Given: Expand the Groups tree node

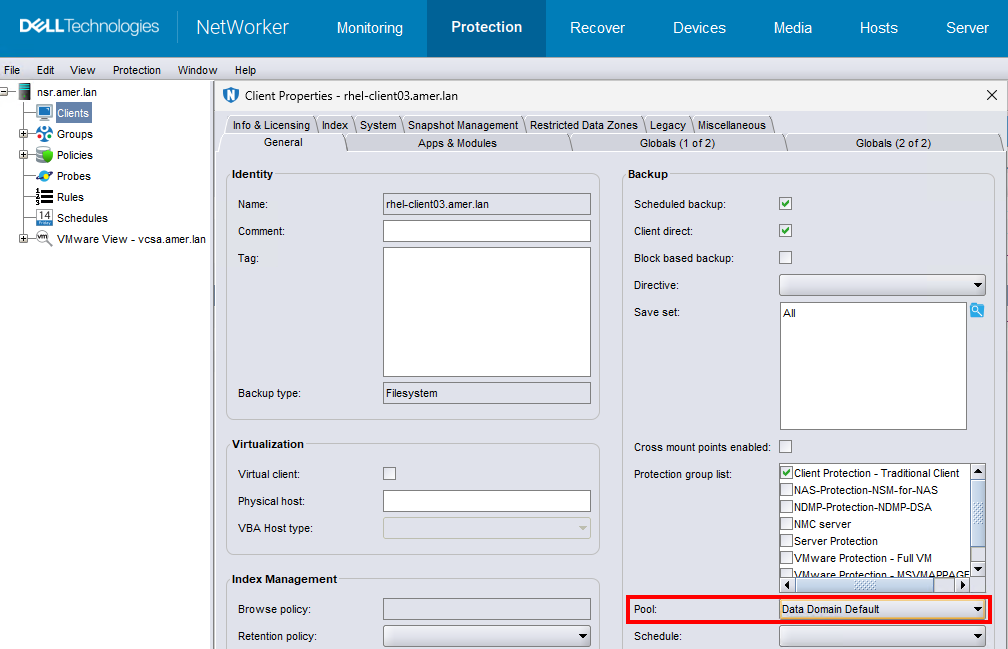Looking at the screenshot, I should (23, 134).
